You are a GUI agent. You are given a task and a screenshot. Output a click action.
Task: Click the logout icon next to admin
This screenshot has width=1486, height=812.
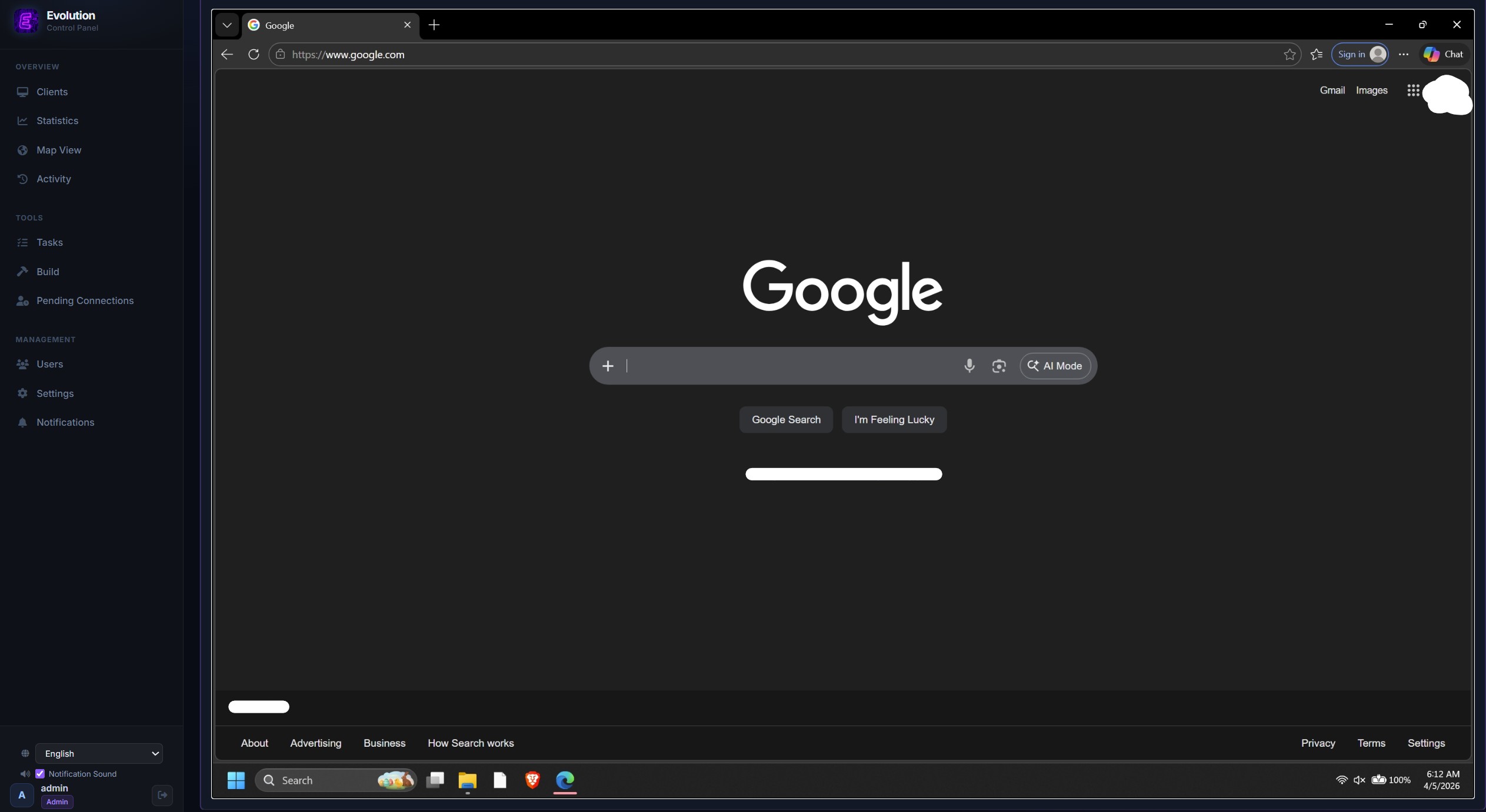[162, 795]
